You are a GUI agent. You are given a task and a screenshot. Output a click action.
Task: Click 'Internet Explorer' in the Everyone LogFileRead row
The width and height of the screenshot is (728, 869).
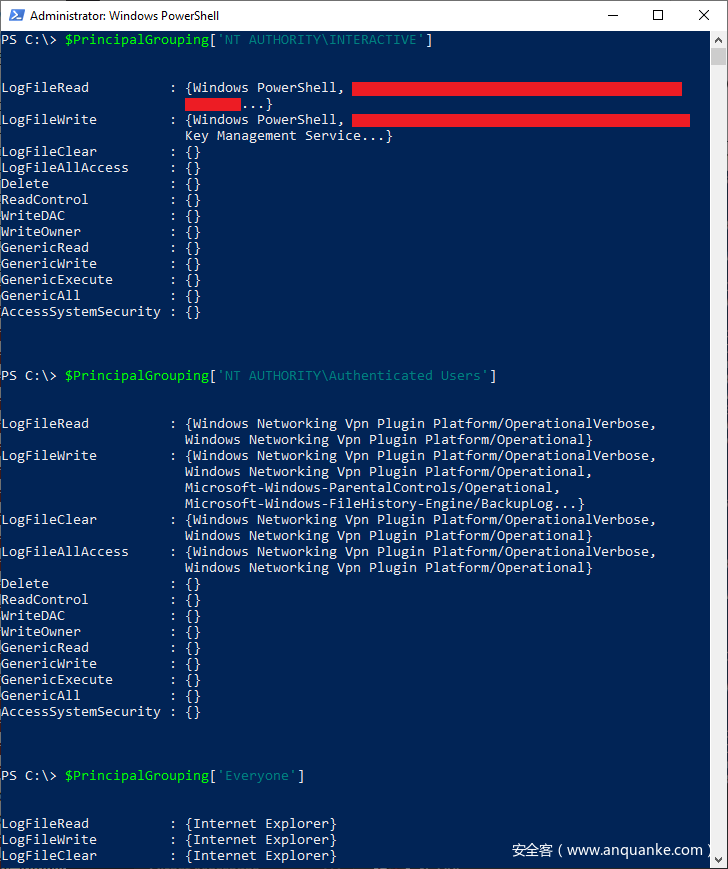point(260,824)
